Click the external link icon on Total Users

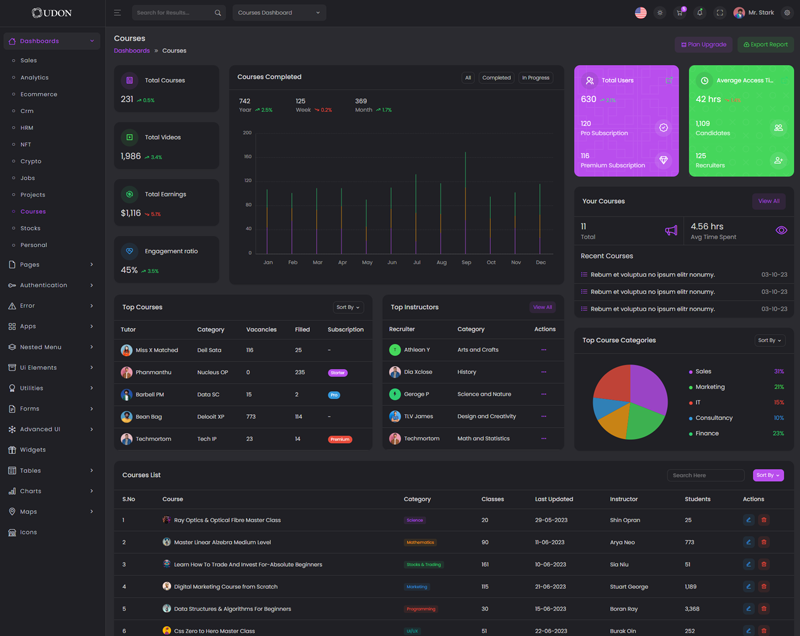pyautogui.click(x=669, y=80)
